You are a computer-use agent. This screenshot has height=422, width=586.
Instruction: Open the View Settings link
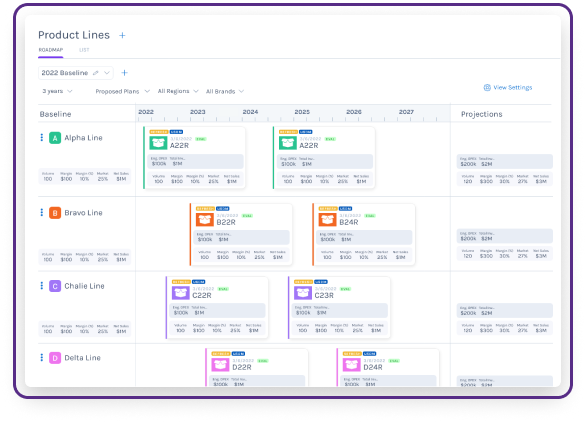(x=512, y=87)
